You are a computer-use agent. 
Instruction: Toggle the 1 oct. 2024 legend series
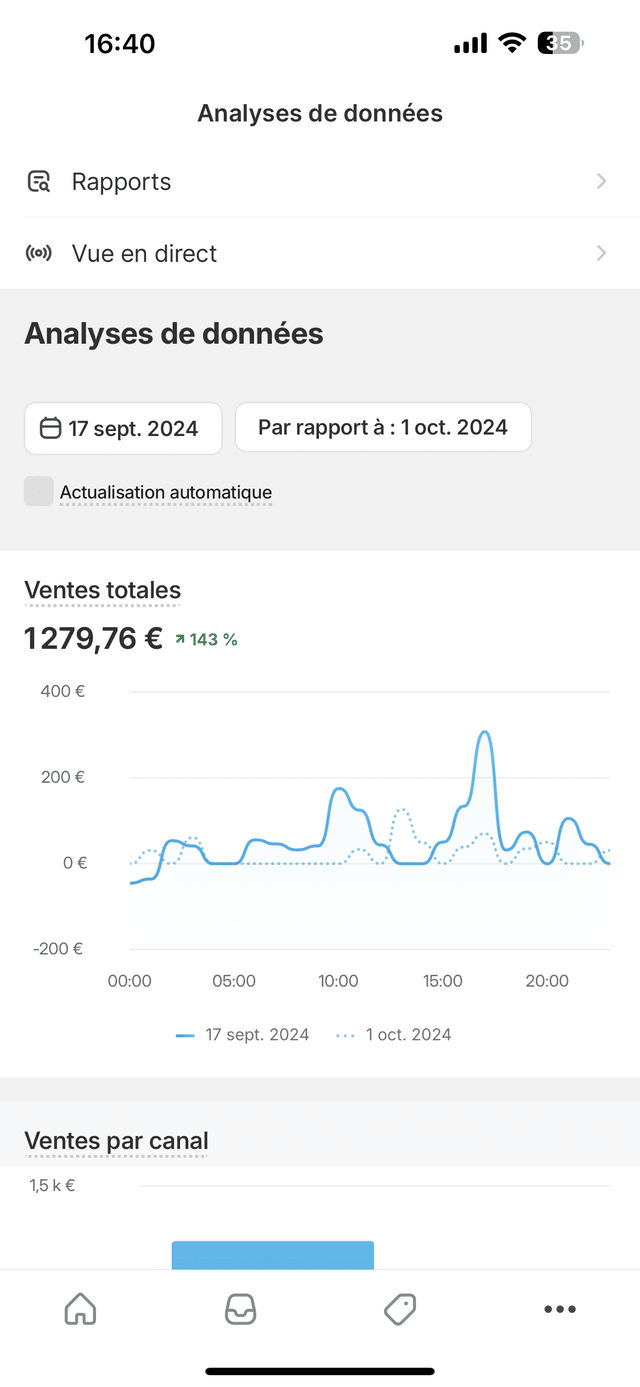coord(393,1035)
